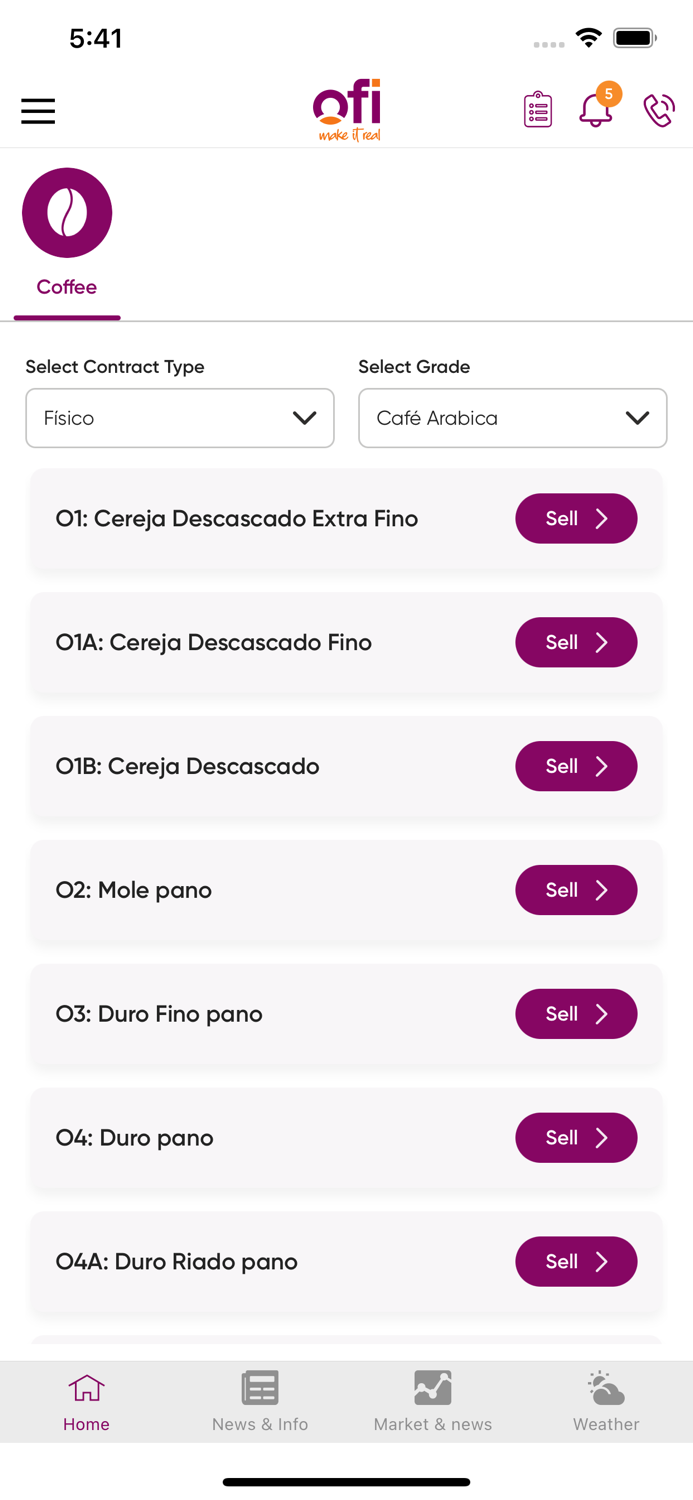Open Market & news section
The image size is (693, 1500).
(x=432, y=1400)
